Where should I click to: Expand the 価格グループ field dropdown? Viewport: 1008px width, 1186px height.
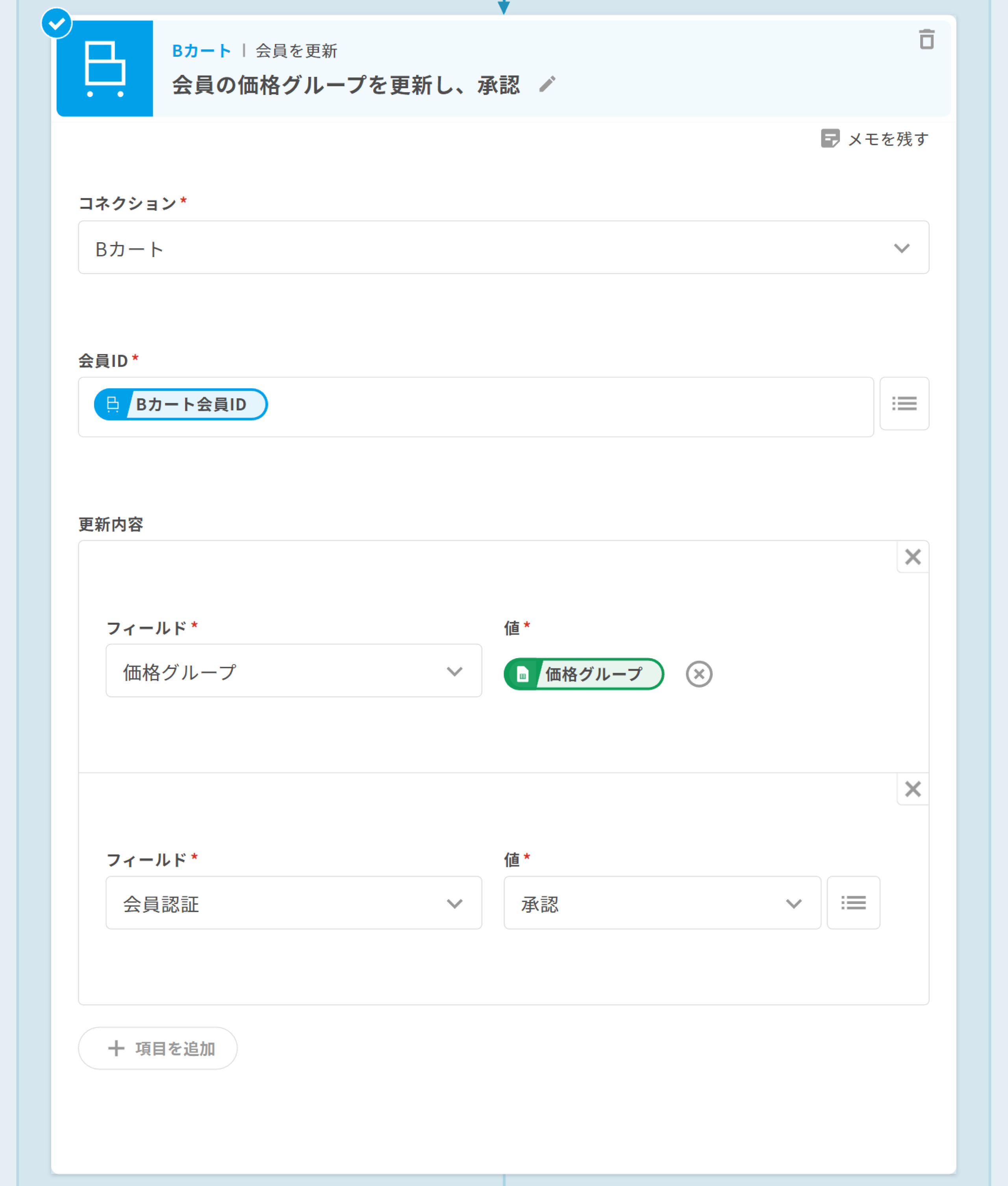[x=294, y=671]
